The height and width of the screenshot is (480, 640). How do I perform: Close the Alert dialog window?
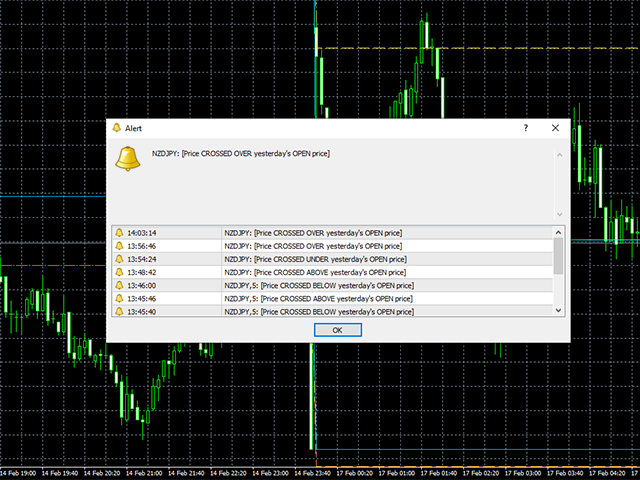pyautogui.click(x=555, y=128)
